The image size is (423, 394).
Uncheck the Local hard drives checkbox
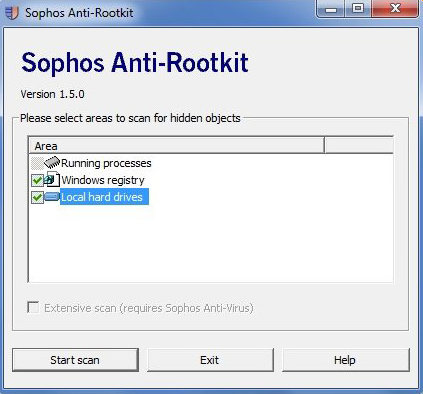[37, 197]
